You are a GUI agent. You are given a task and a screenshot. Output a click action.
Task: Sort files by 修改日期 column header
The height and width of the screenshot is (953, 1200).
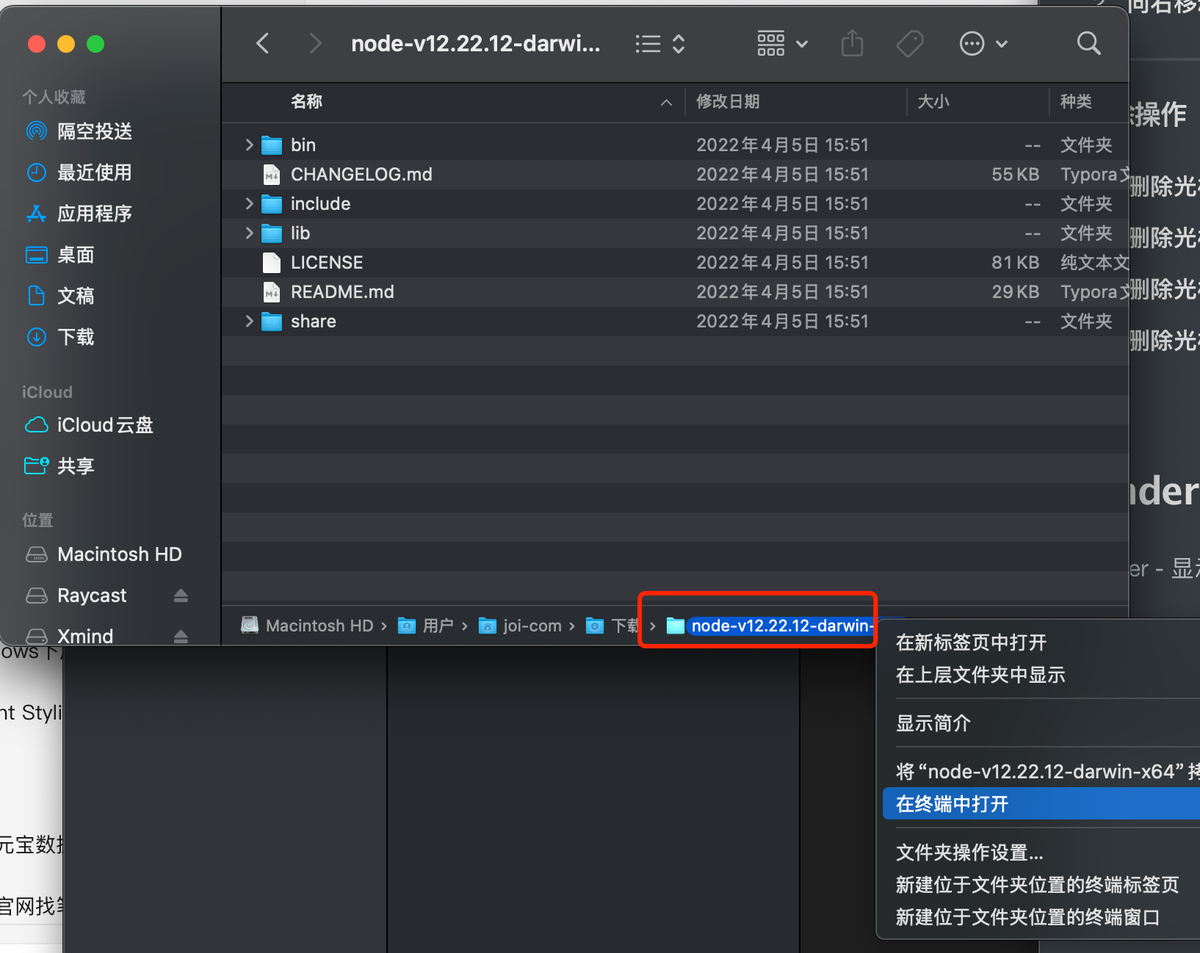[728, 102]
